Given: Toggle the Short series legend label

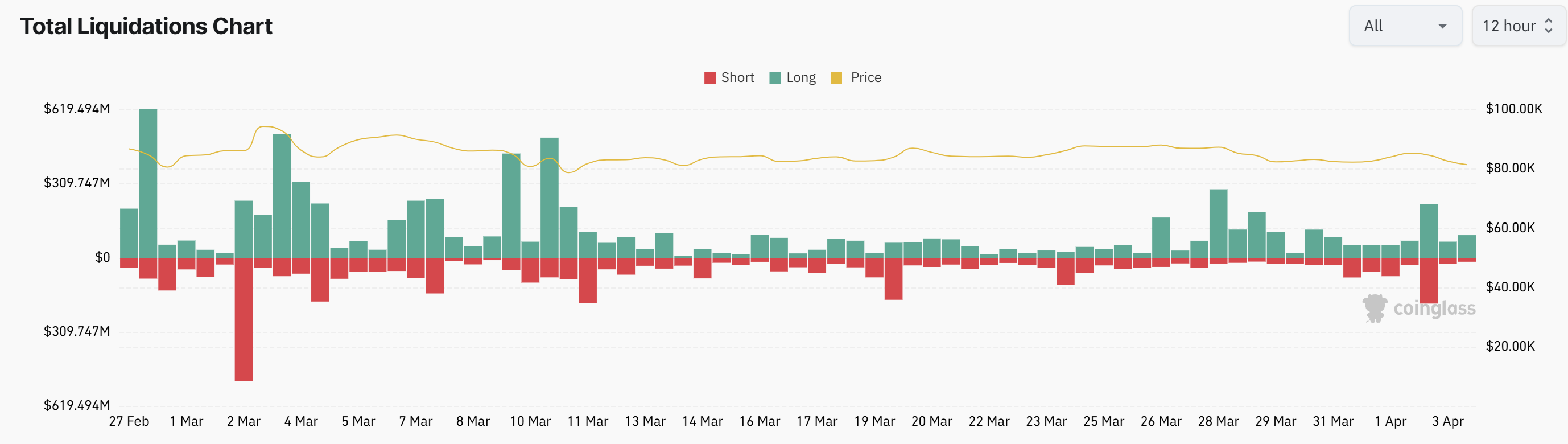Looking at the screenshot, I should 737,78.
